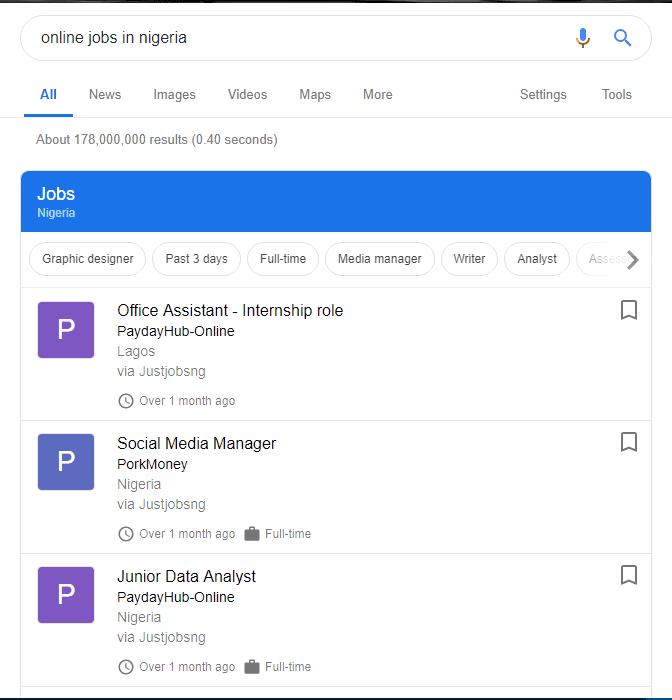This screenshot has width=672, height=700.
Task: Click the briefcase icon for Social Media Manager
Action: click(x=252, y=533)
